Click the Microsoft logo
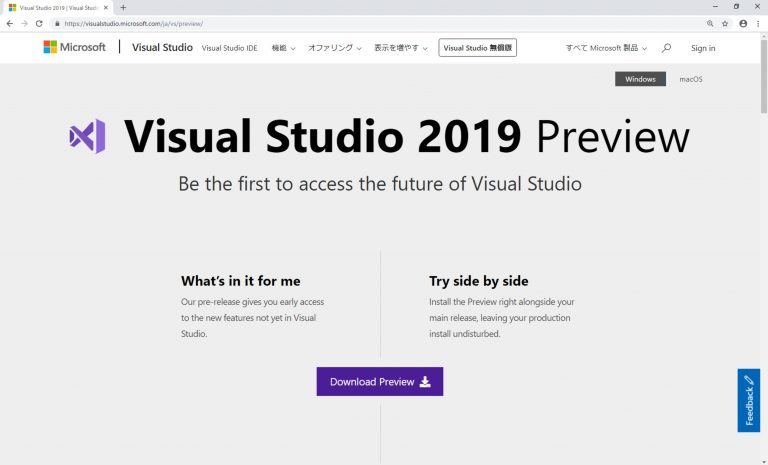The image size is (768, 465). click(74, 47)
